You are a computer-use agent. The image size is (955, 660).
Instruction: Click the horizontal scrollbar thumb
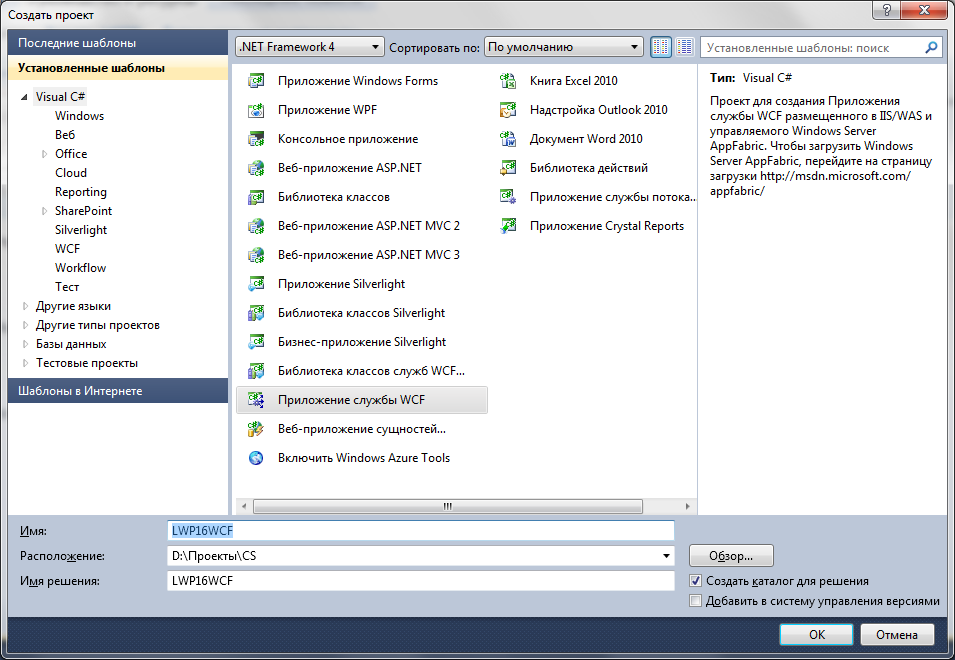click(448, 507)
